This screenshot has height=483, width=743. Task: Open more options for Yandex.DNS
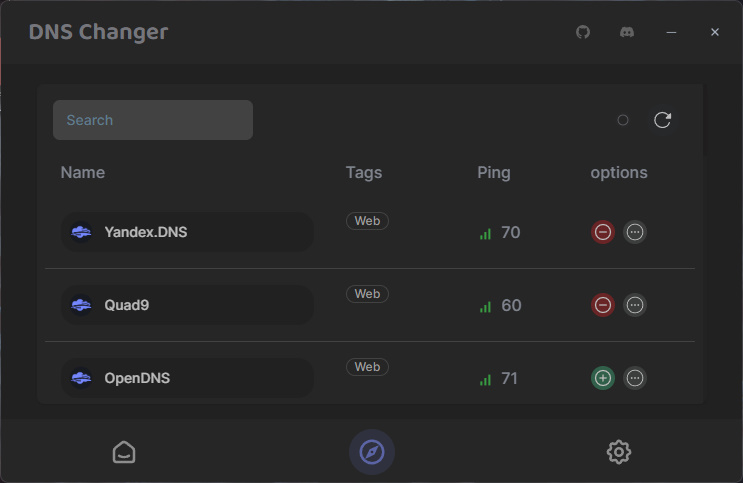click(x=635, y=232)
